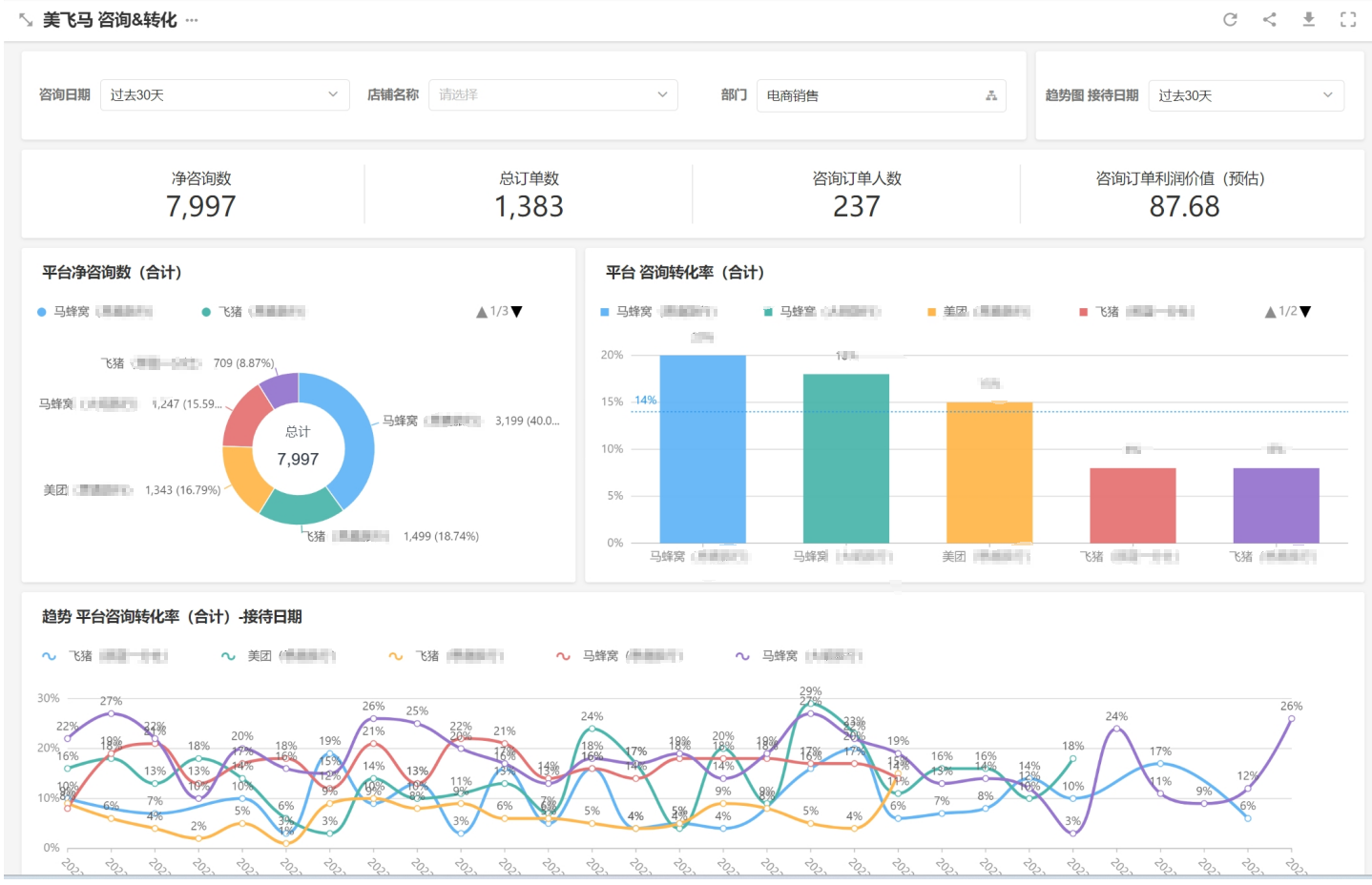Toggle the blue 马蜂窝 donut legend item
The height and width of the screenshot is (885, 1372).
click(94, 312)
